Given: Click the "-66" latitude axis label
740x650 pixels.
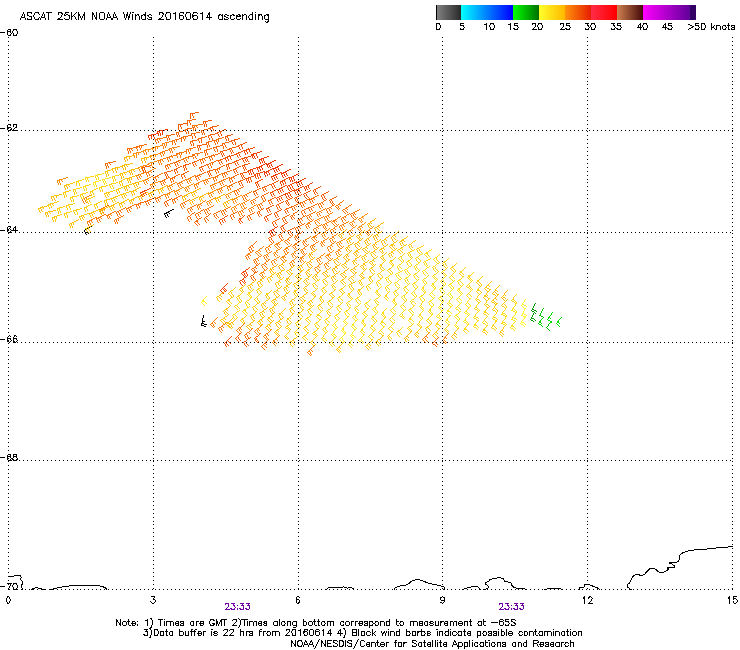Looking at the screenshot, I should point(10,339).
